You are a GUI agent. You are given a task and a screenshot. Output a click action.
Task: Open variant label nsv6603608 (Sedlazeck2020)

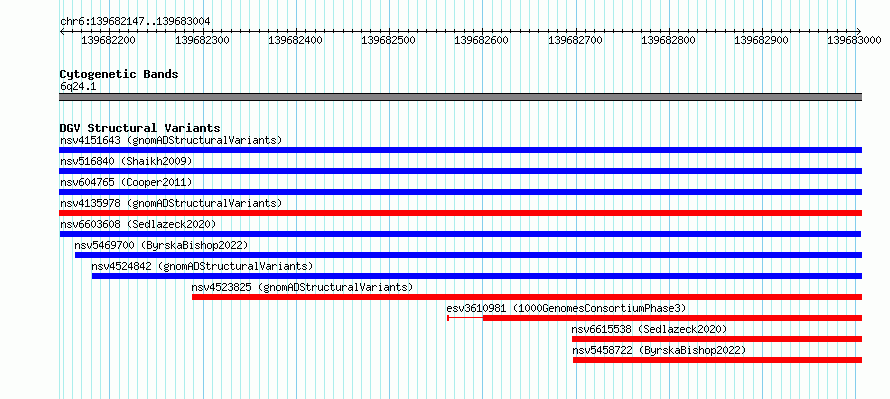pyautogui.click(x=138, y=224)
